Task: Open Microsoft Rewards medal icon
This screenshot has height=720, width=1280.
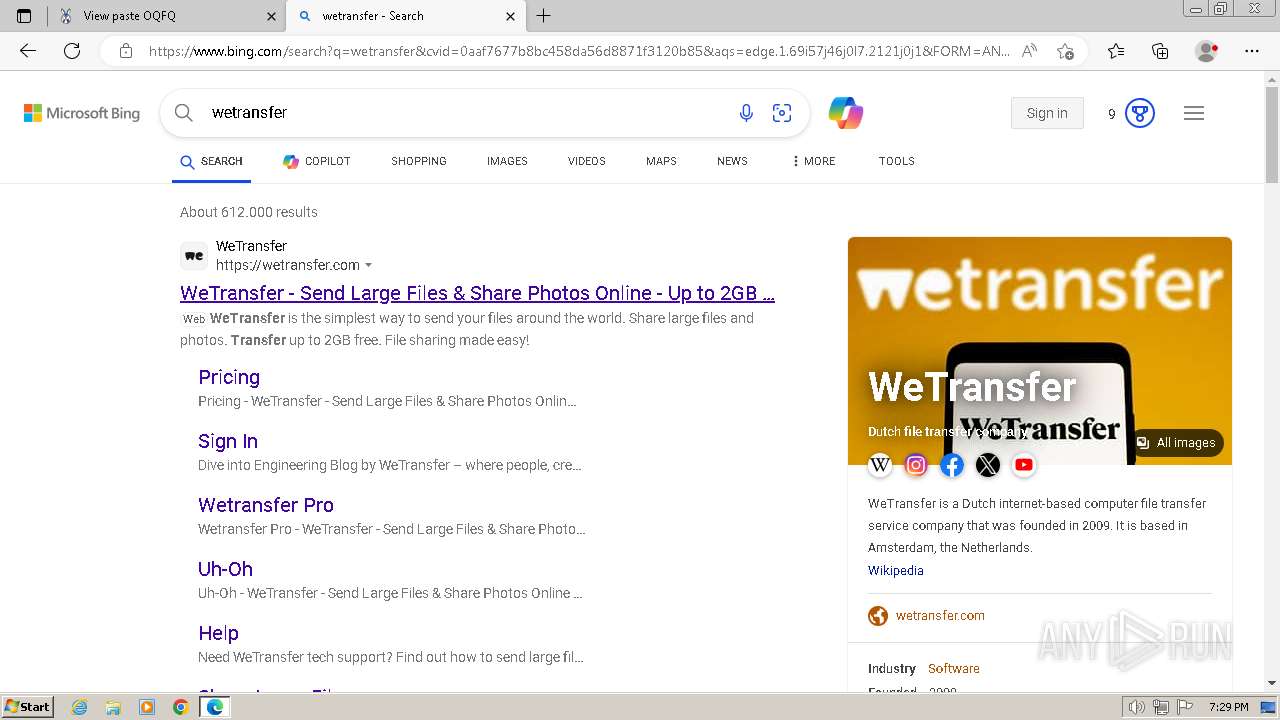Action: (1140, 113)
